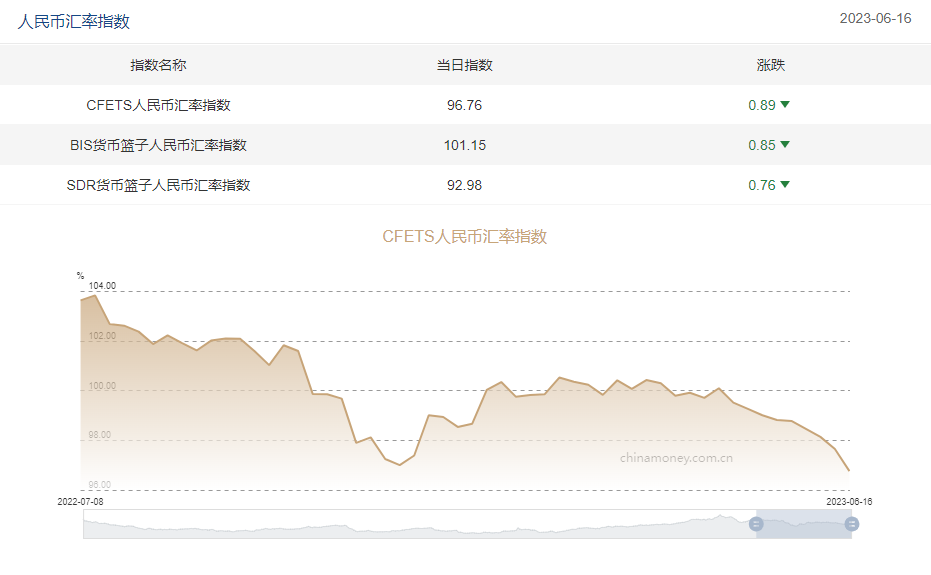931x575 pixels.
Task: Select the BIS货币篮子人民币汇率指数 row name
Action: [x=158, y=145]
